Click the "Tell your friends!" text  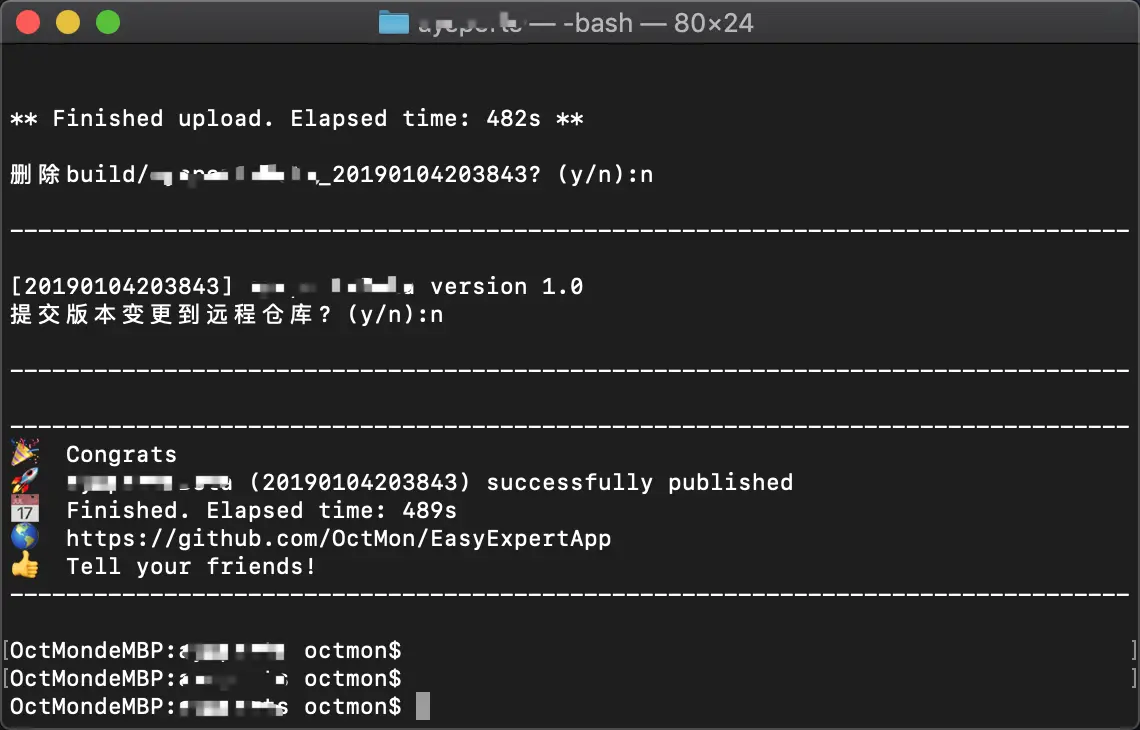click(190, 566)
